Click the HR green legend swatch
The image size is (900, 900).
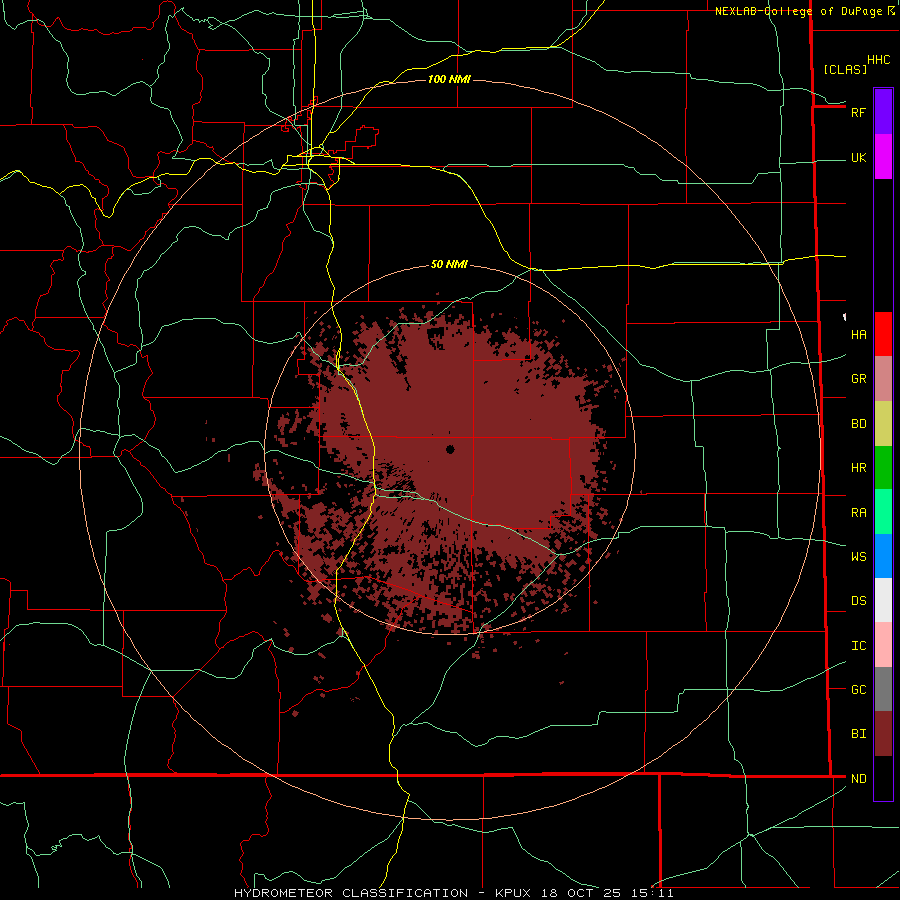click(883, 468)
